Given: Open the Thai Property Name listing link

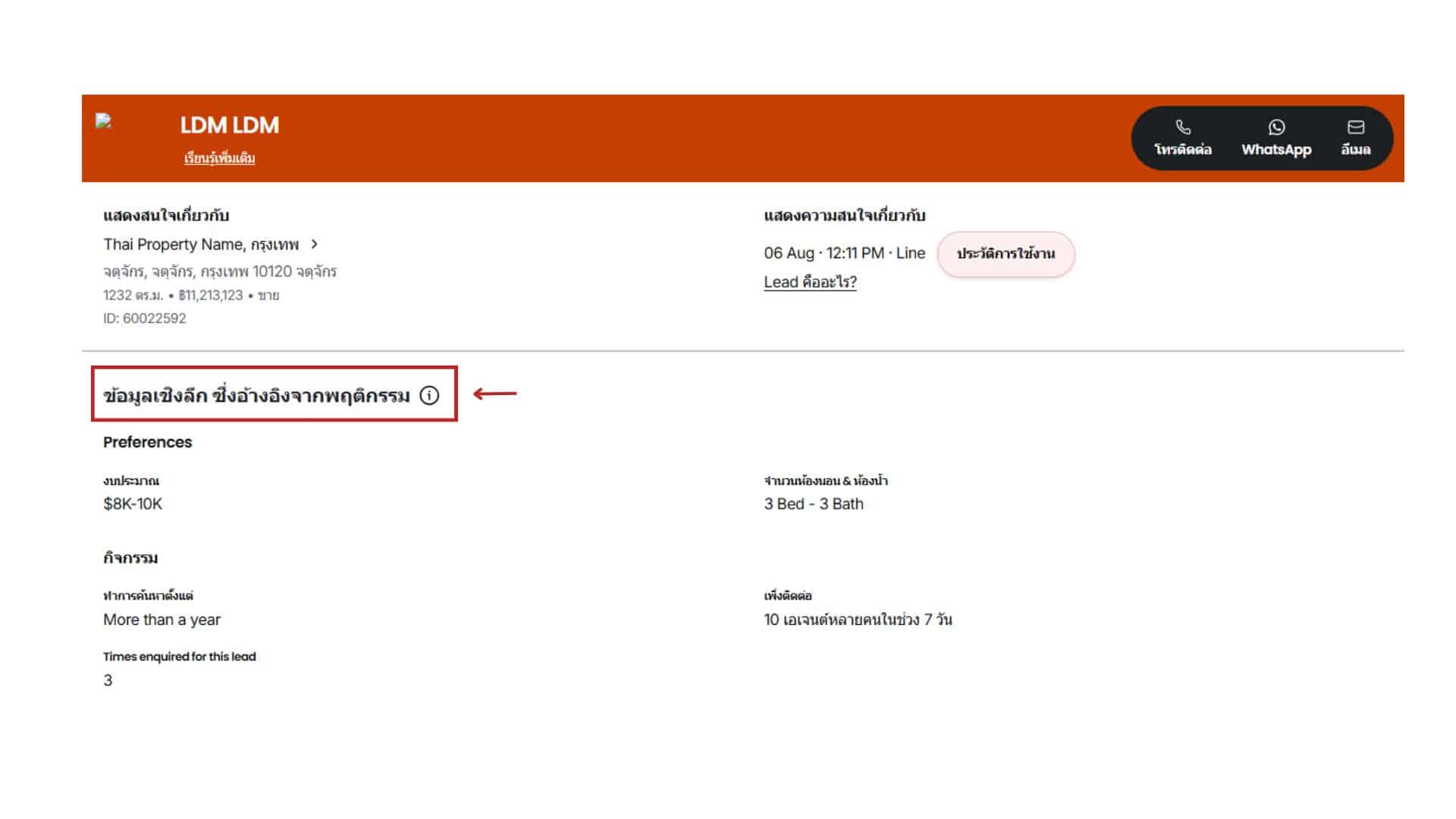Looking at the screenshot, I should tap(200, 244).
